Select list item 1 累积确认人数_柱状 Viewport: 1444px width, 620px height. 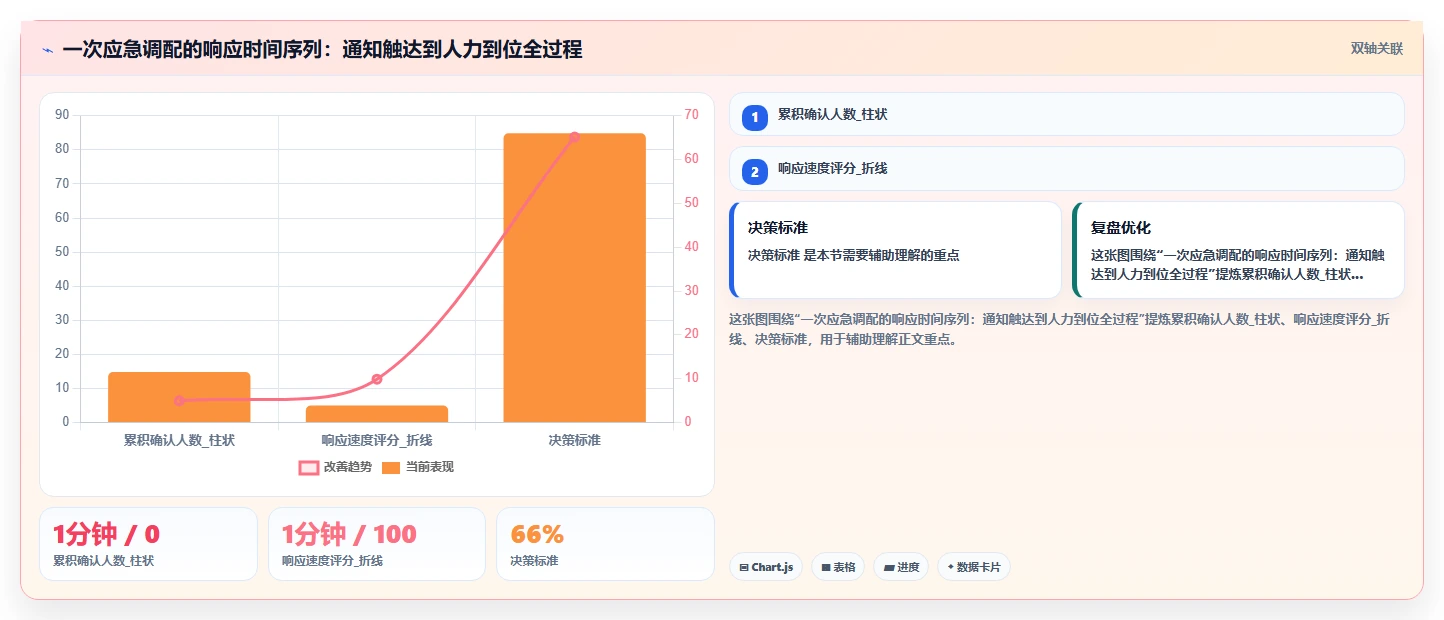tap(1066, 114)
